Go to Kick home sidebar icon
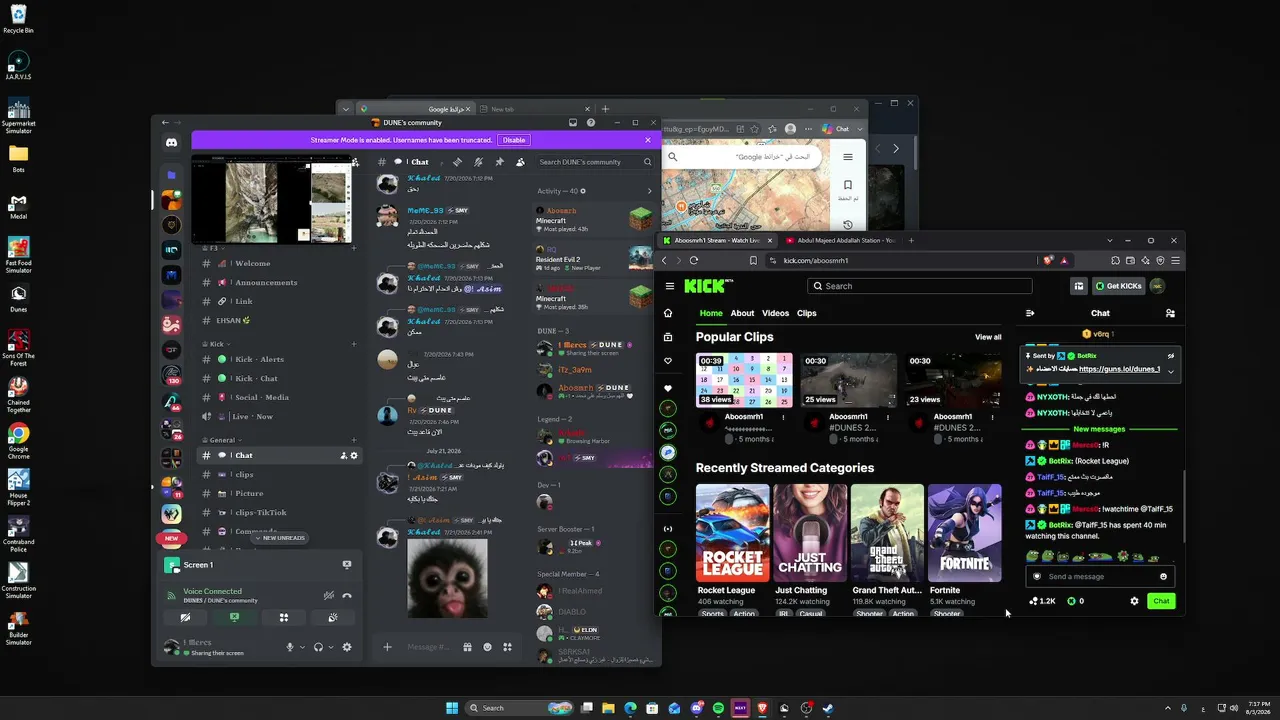This screenshot has height=720, width=1280. pos(668,313)
